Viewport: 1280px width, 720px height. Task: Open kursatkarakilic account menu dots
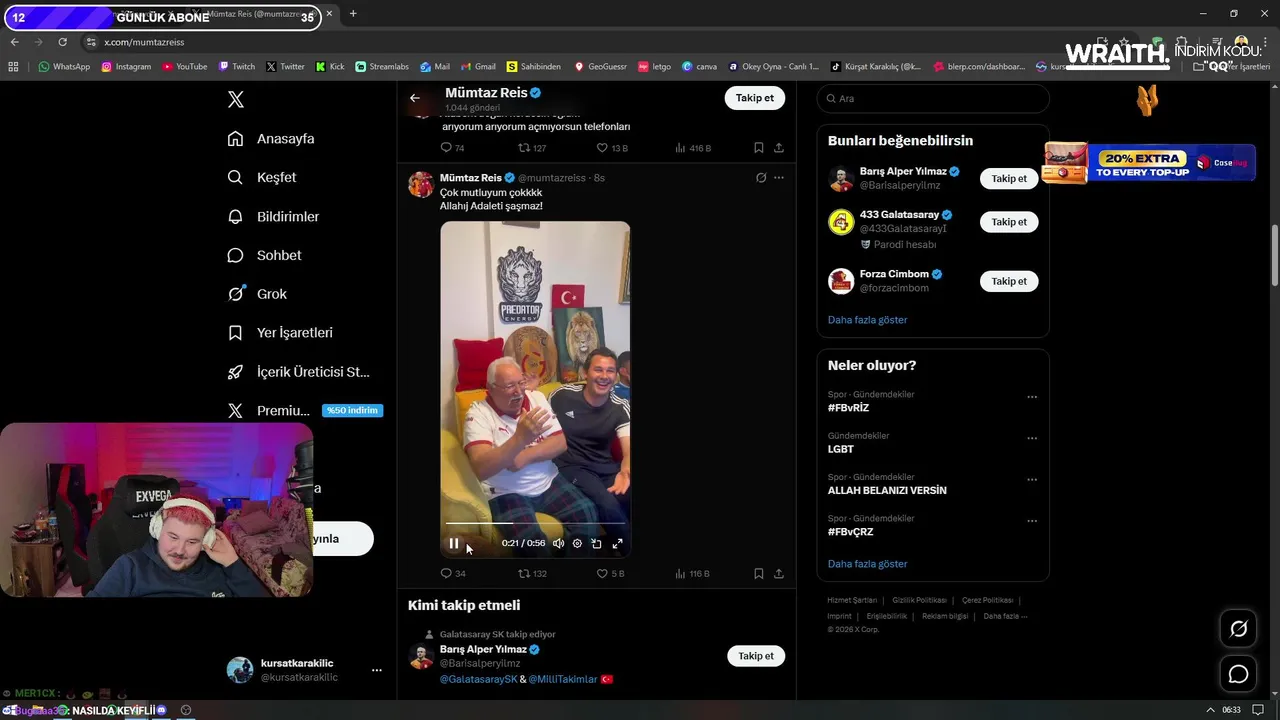click(377, 670)
